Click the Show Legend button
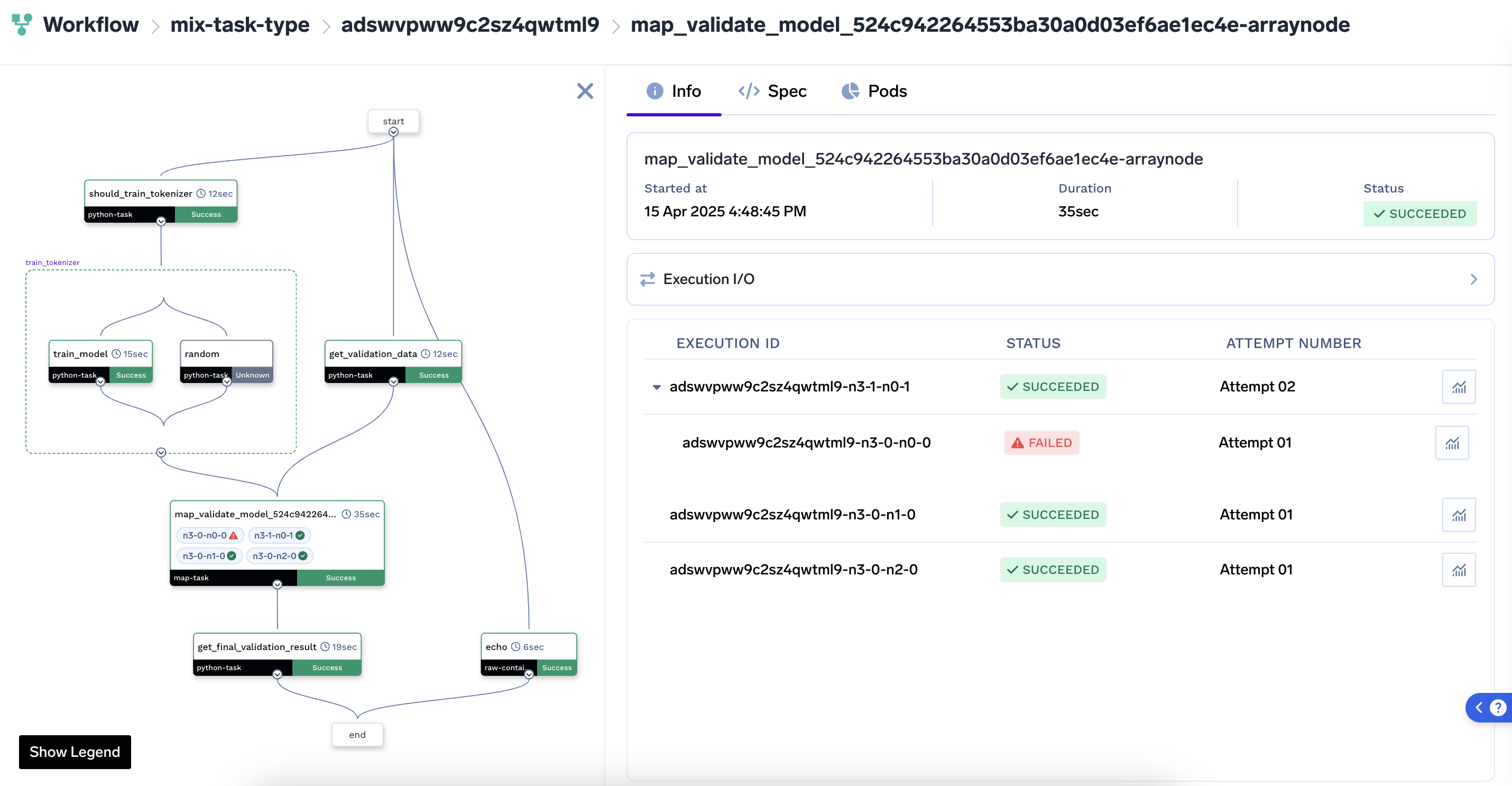Screen dimensions: 1512x786 point(75,752)
